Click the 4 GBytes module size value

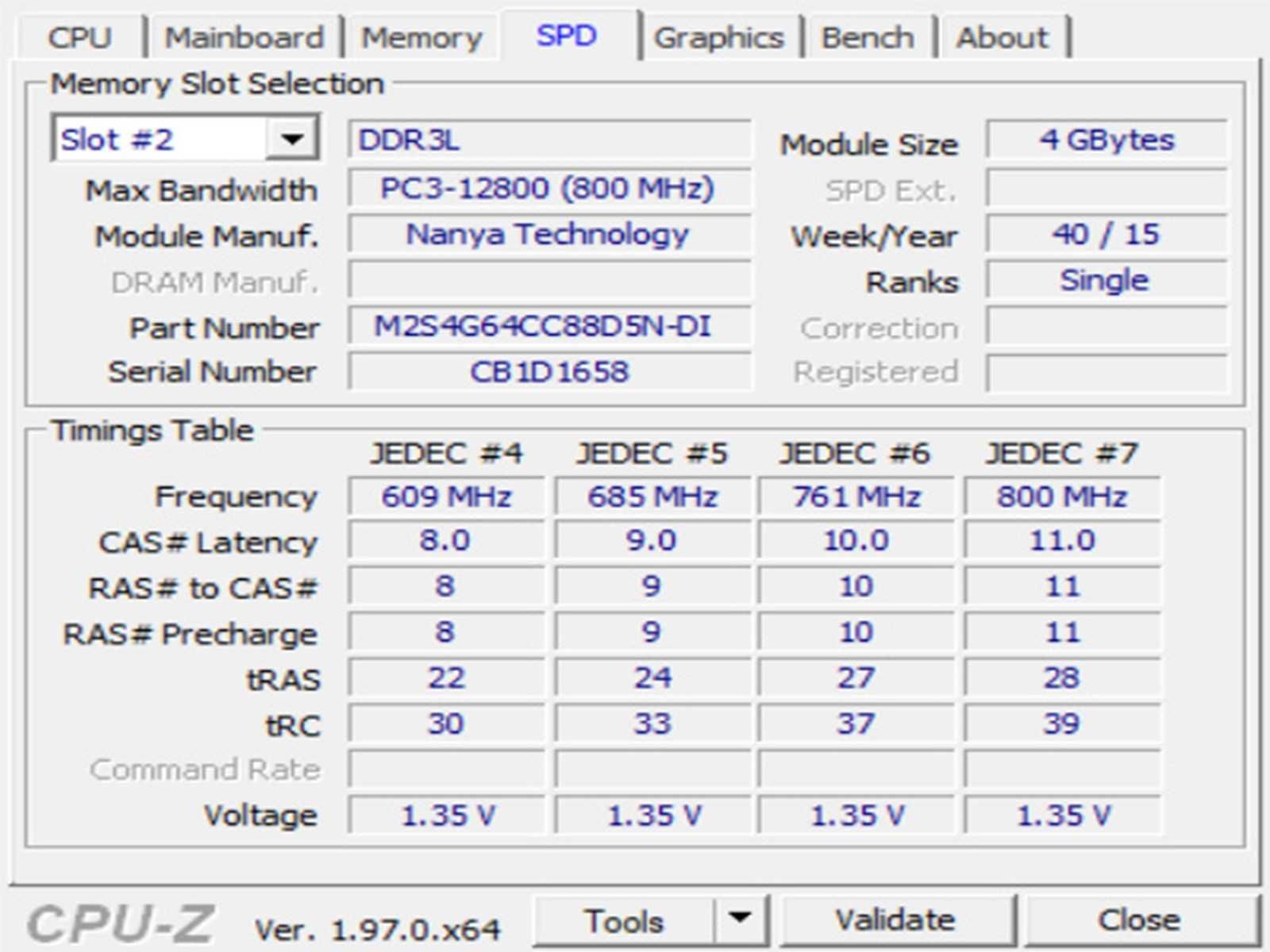point(1106,140)
